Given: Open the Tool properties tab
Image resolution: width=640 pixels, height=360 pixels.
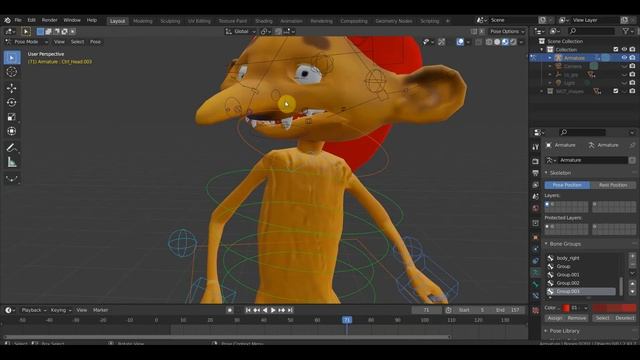Looking at the screenshot, I should click(x=536, y=147).
